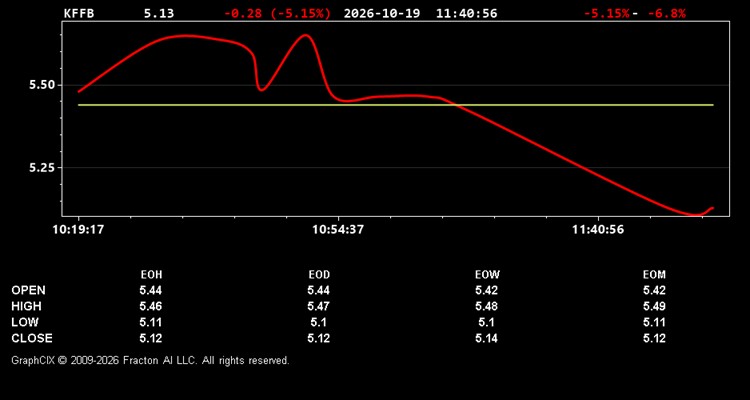The image size is (750, 400).
Task: Click the LOW row label
Action: pyautogui.click(x=25, y=322)
